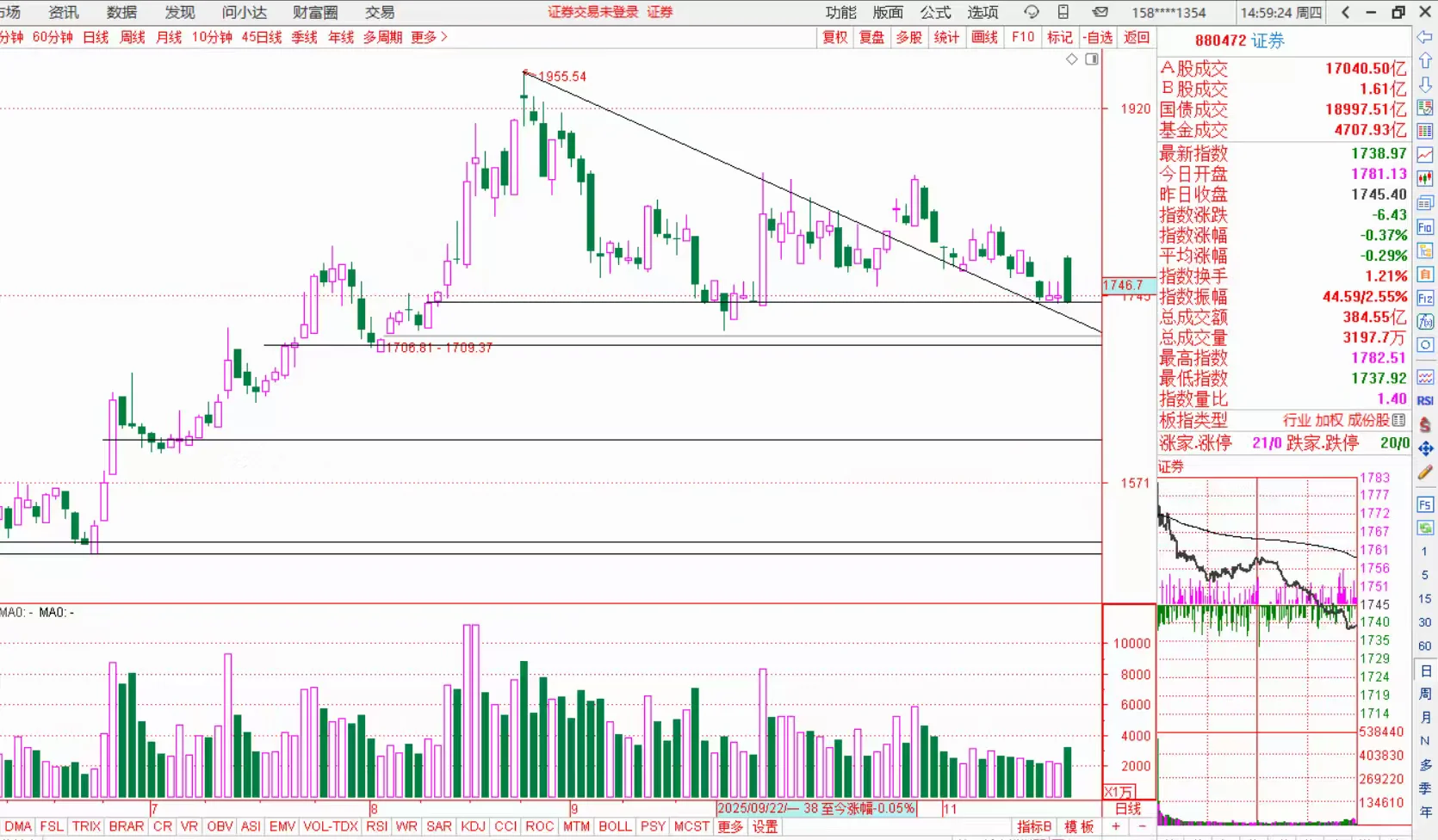Click the 统计 statistics button
Viewport: 1438px width, 840px height.
pos(946,37)
